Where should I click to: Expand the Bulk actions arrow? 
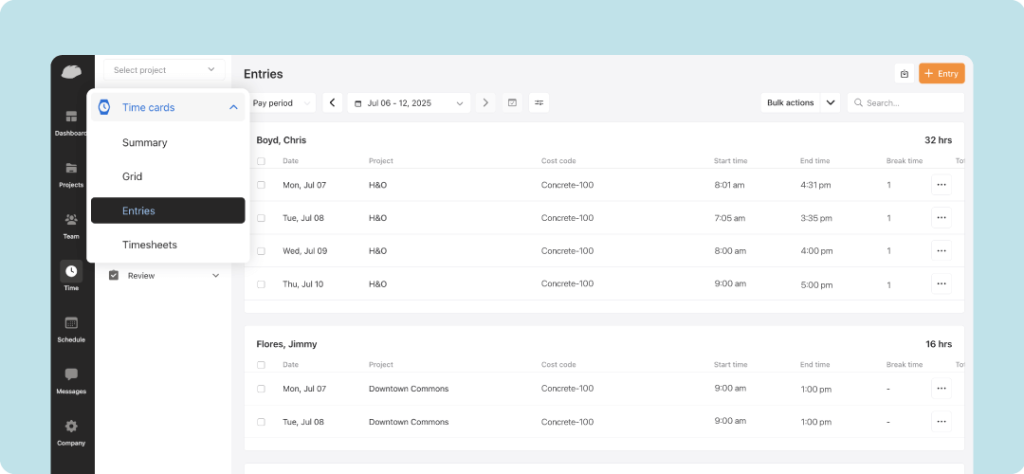click(x=830, y=103)
